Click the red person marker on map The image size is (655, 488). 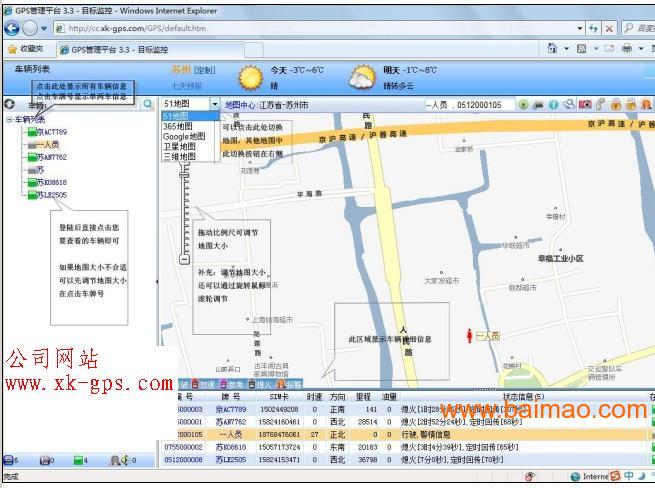click(469, 337)
